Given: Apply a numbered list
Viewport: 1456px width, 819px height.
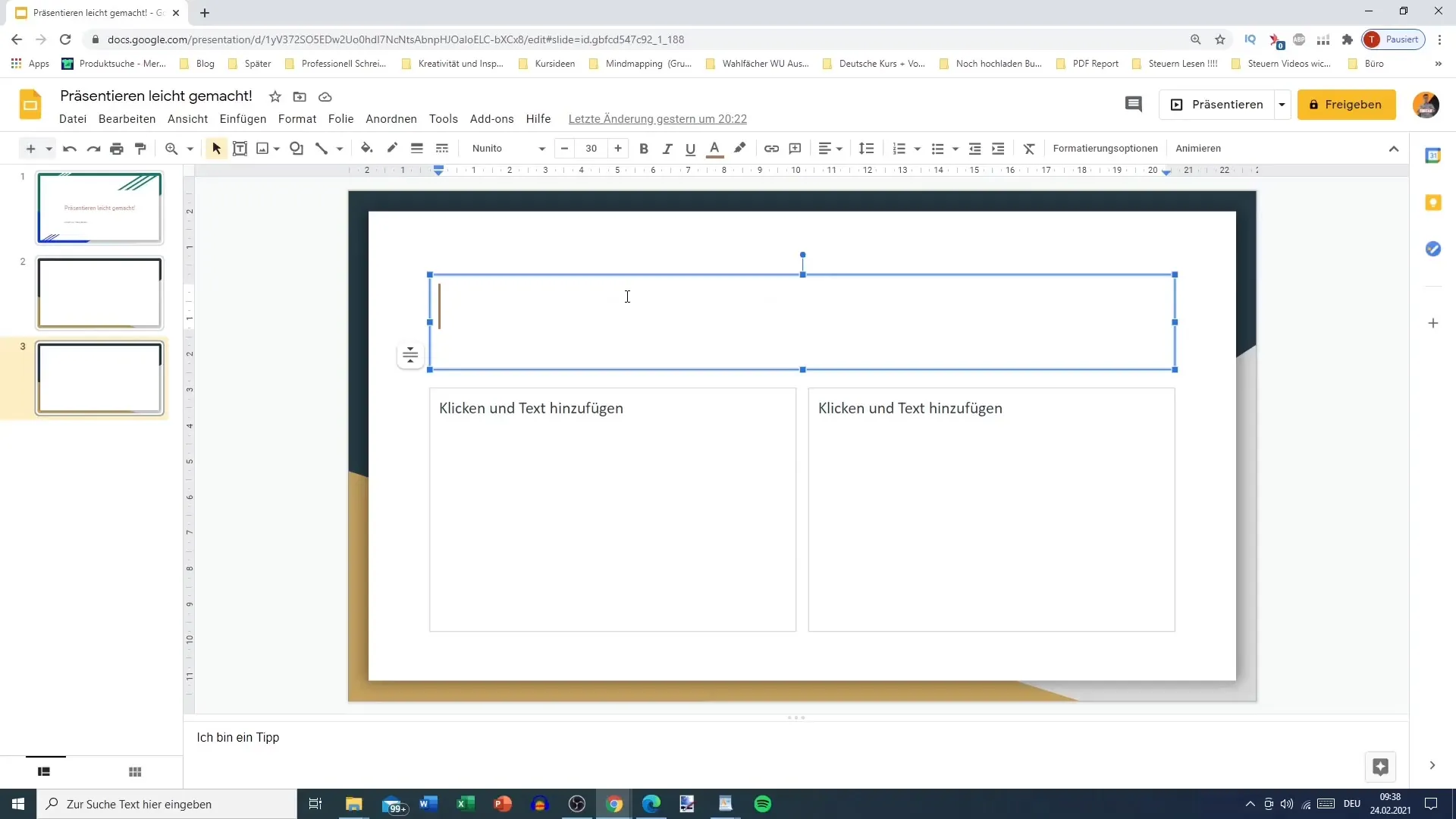Looking at the screenshot, I should click(899, 149).
